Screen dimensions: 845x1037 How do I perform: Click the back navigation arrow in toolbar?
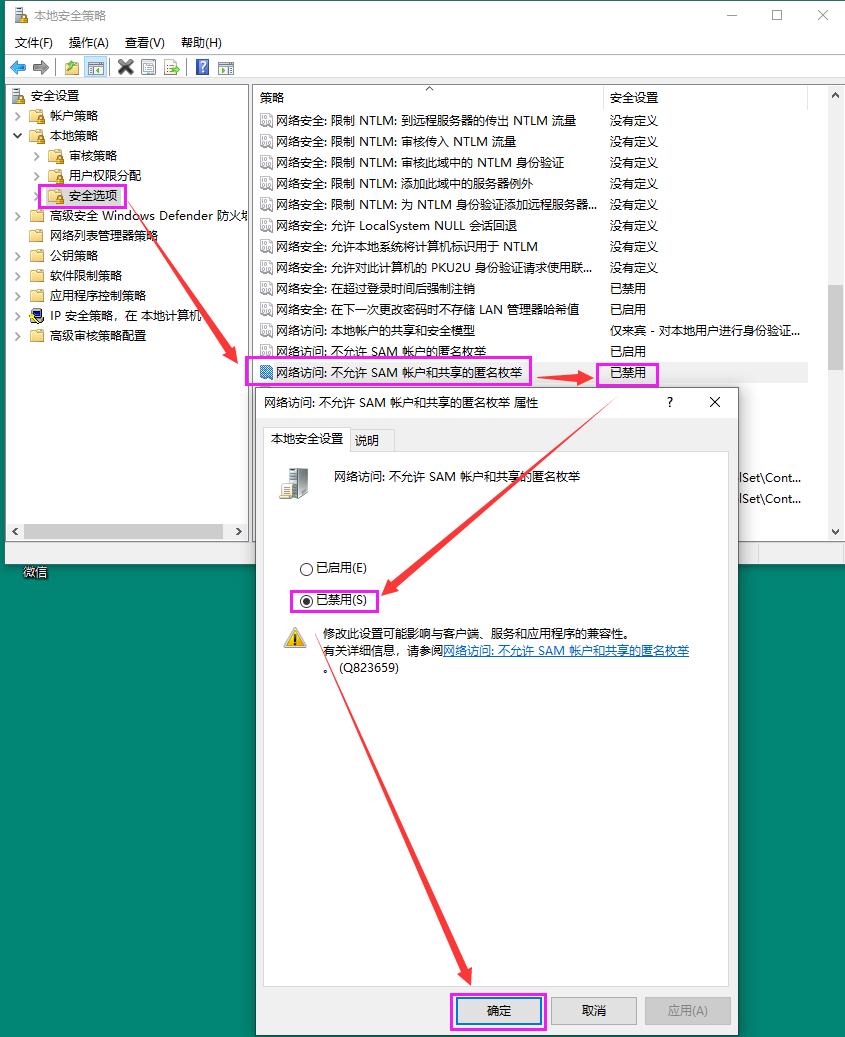pyautogui.click(x=18, y=66)
